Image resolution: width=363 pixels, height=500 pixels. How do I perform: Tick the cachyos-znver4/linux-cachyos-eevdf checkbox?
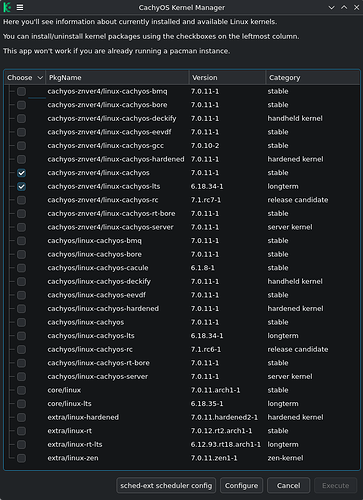(21, 132)
